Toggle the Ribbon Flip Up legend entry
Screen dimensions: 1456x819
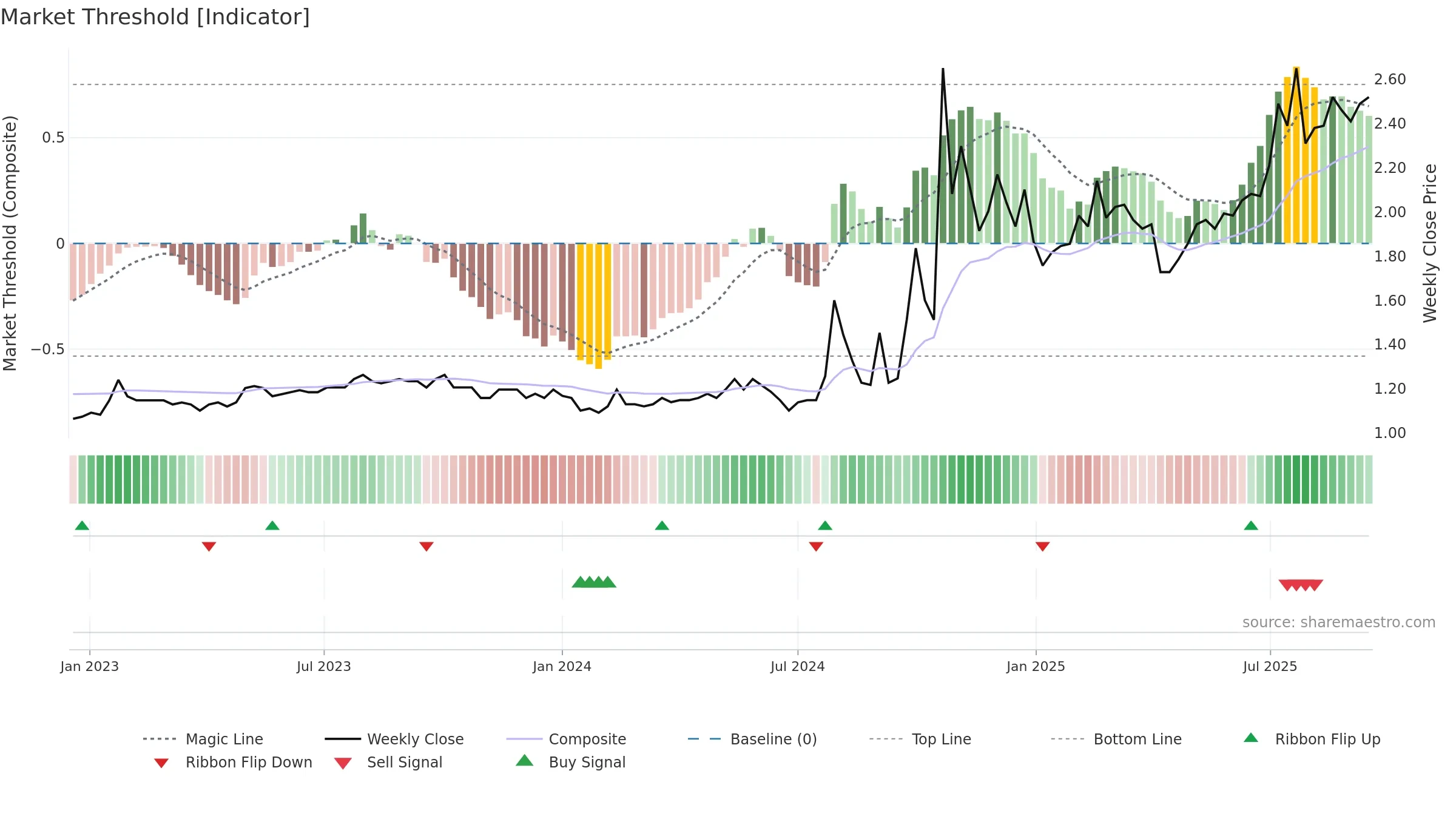tap(1312, 739)
